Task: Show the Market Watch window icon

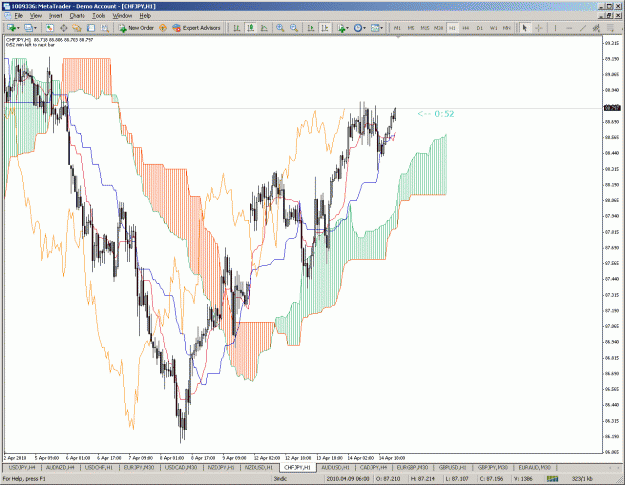Action: 49,28
